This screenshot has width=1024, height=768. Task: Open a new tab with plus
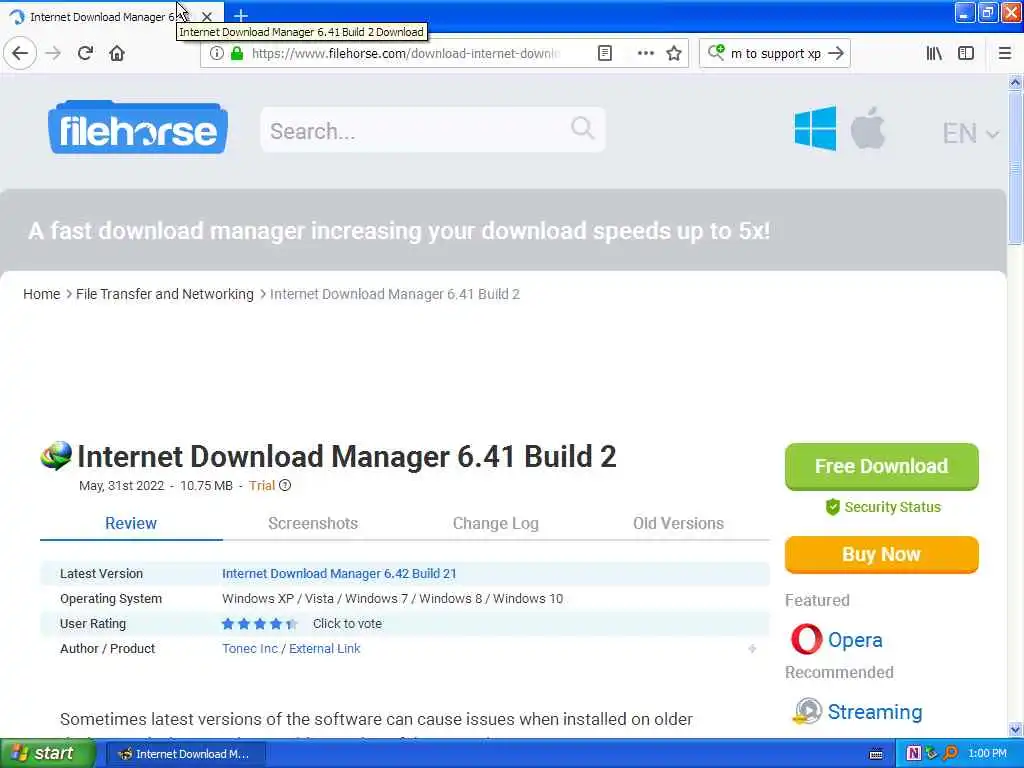tap(240, 16)
